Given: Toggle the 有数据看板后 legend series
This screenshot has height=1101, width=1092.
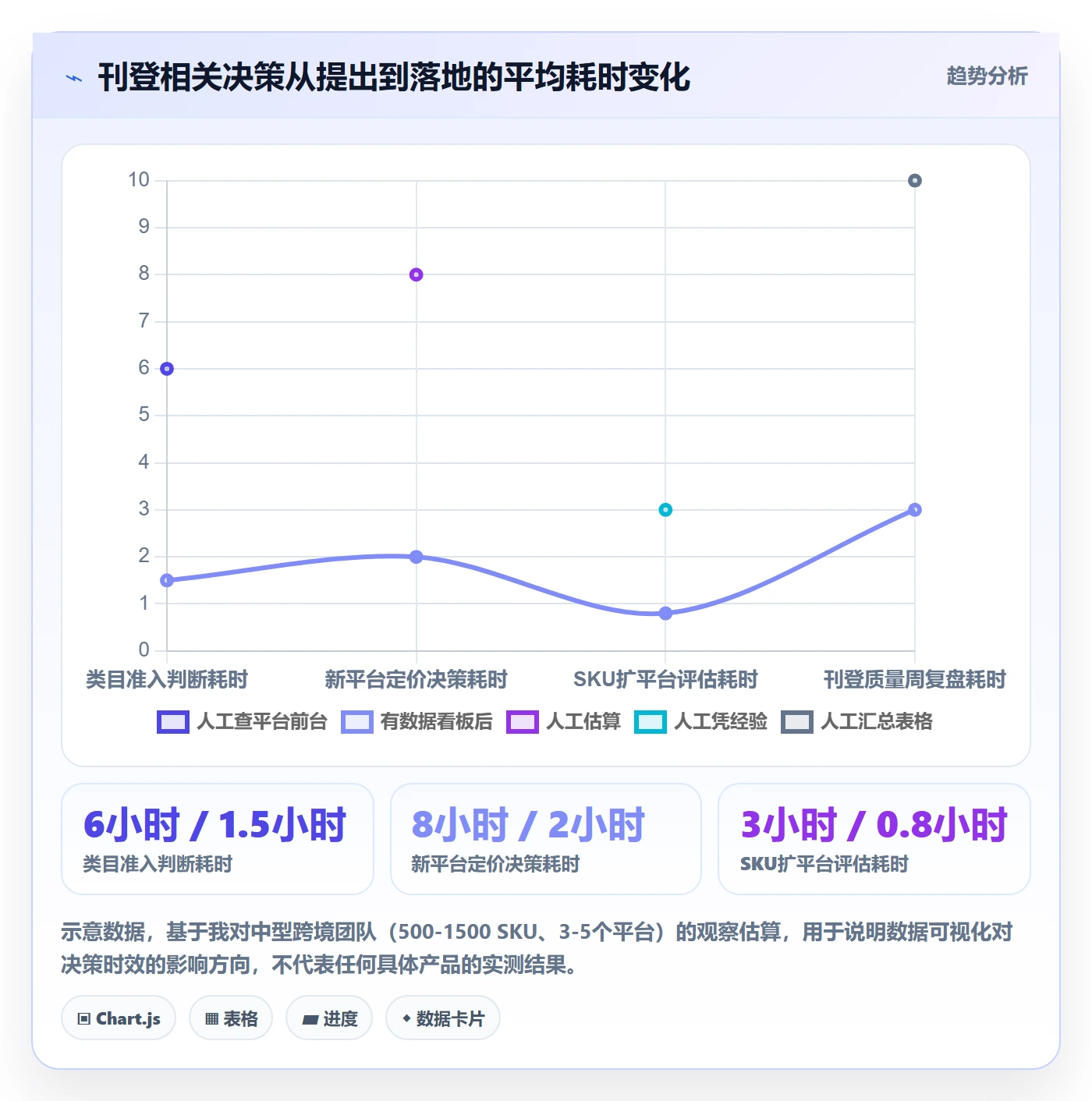Looking at the screenshot, I should (417, 722).
